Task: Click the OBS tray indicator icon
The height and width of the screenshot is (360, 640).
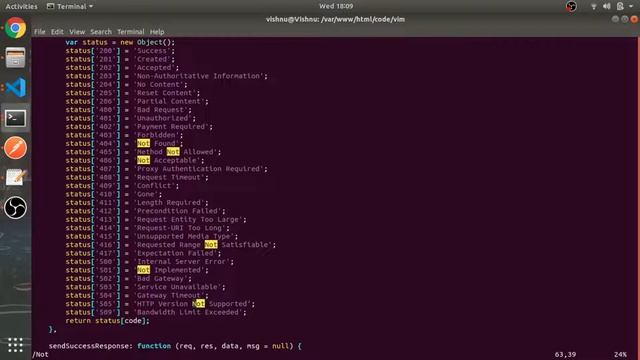Action: 571,6
